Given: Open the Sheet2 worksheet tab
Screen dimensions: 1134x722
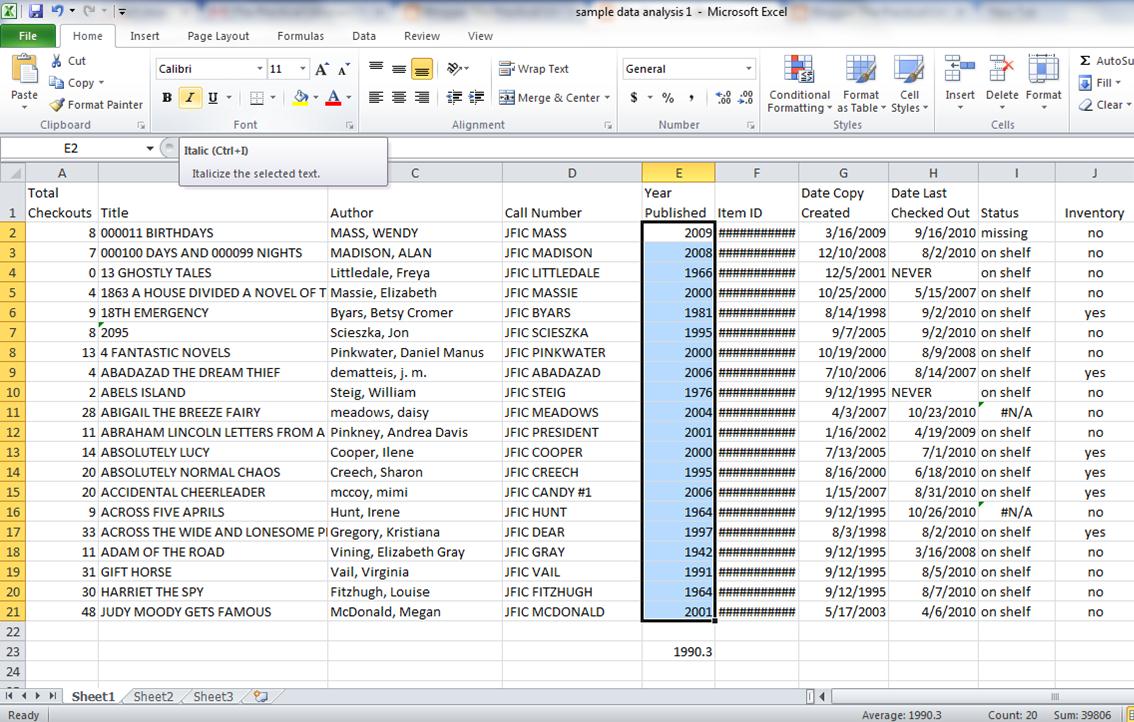Looking at the screenshot, I should [153, 697].
